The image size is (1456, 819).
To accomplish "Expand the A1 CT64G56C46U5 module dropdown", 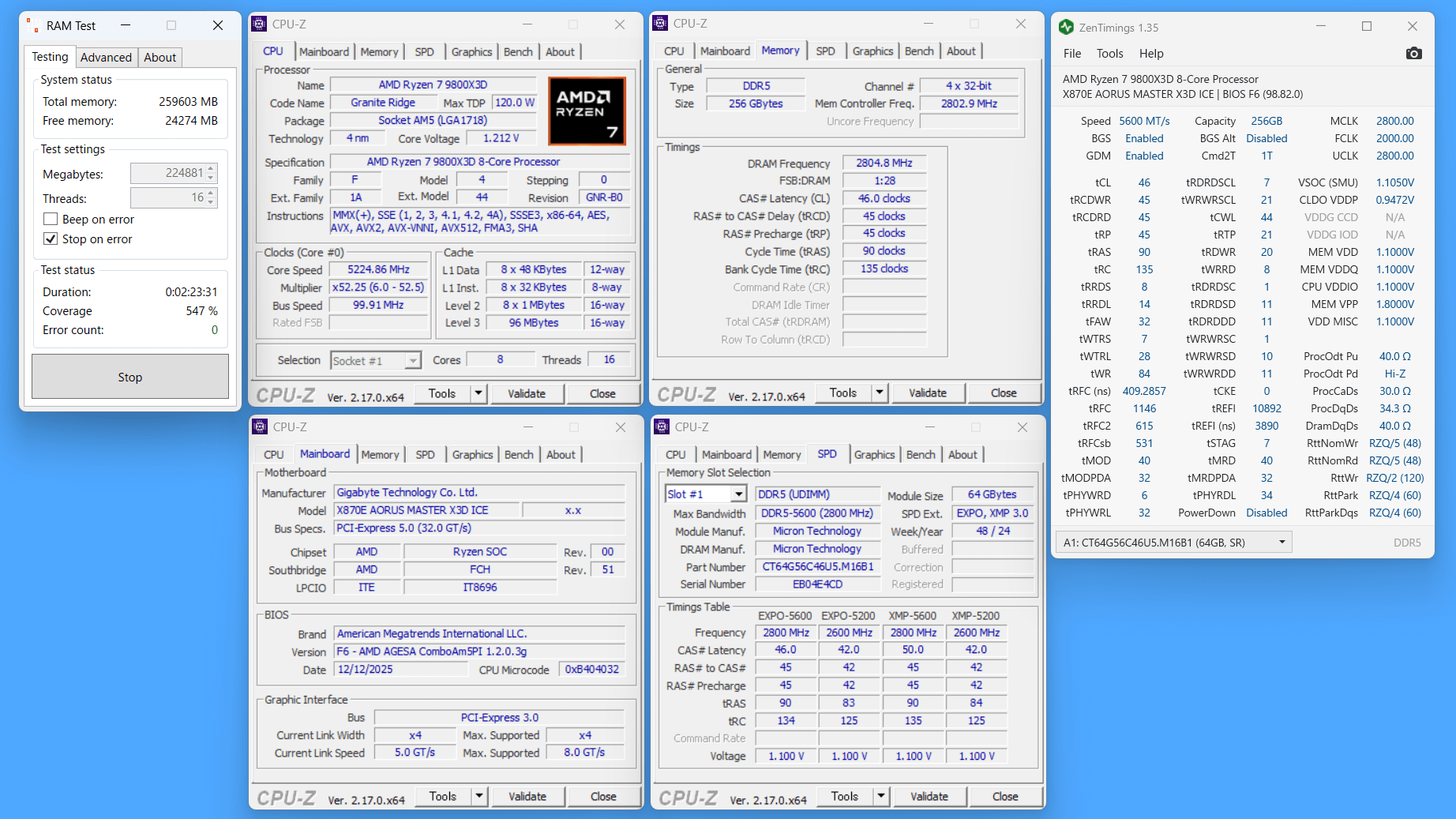I will (x=1282, y=543).
